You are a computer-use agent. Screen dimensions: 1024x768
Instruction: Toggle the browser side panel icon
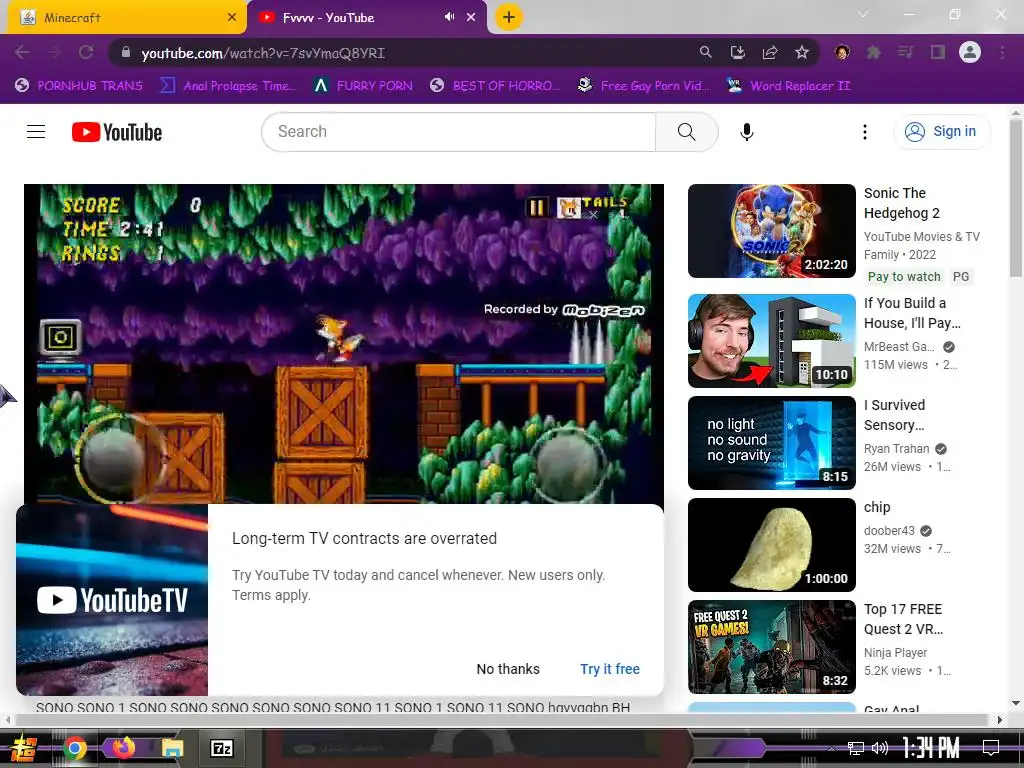point(938,52)
